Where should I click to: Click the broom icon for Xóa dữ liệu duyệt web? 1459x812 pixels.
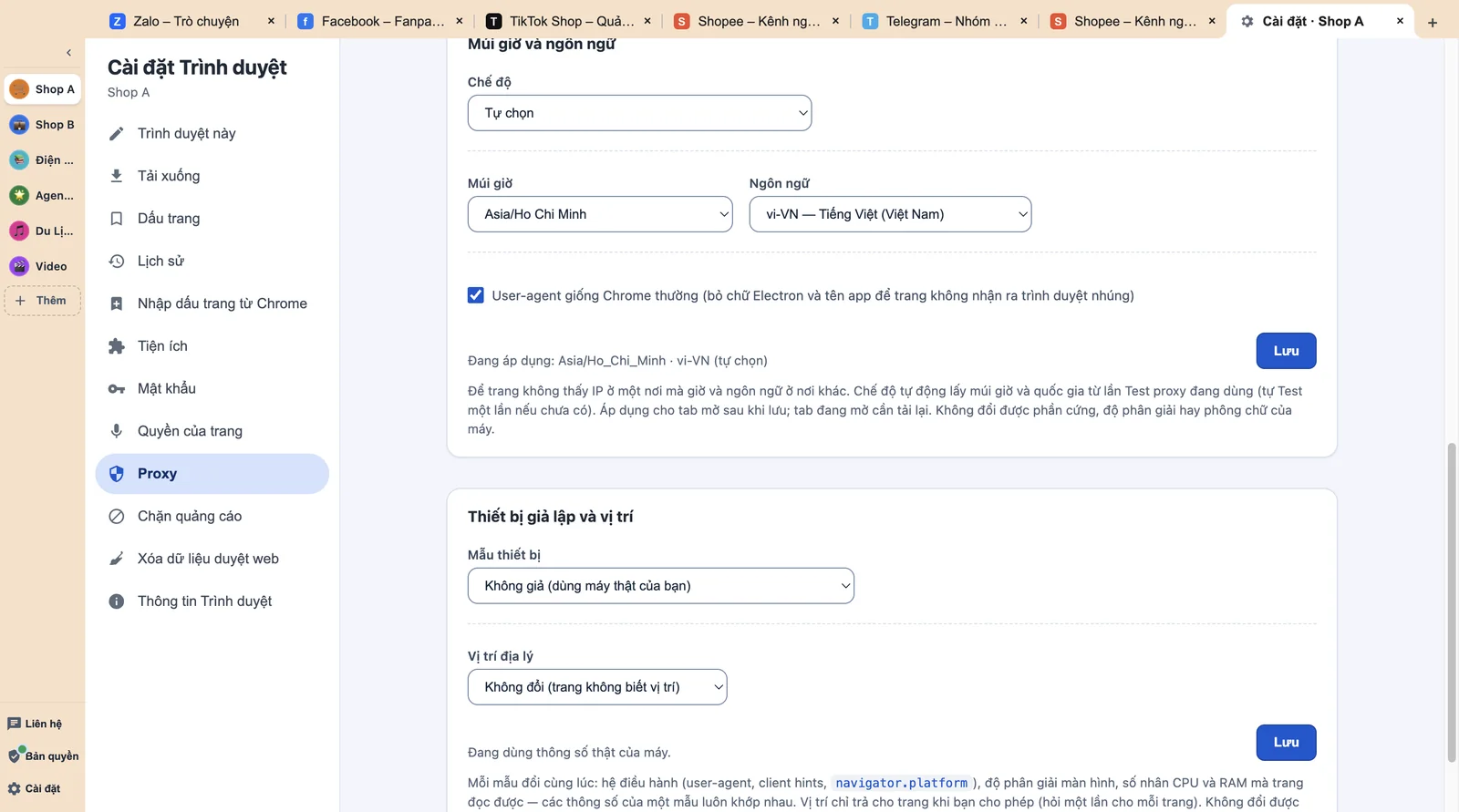[x=117, y=559]
